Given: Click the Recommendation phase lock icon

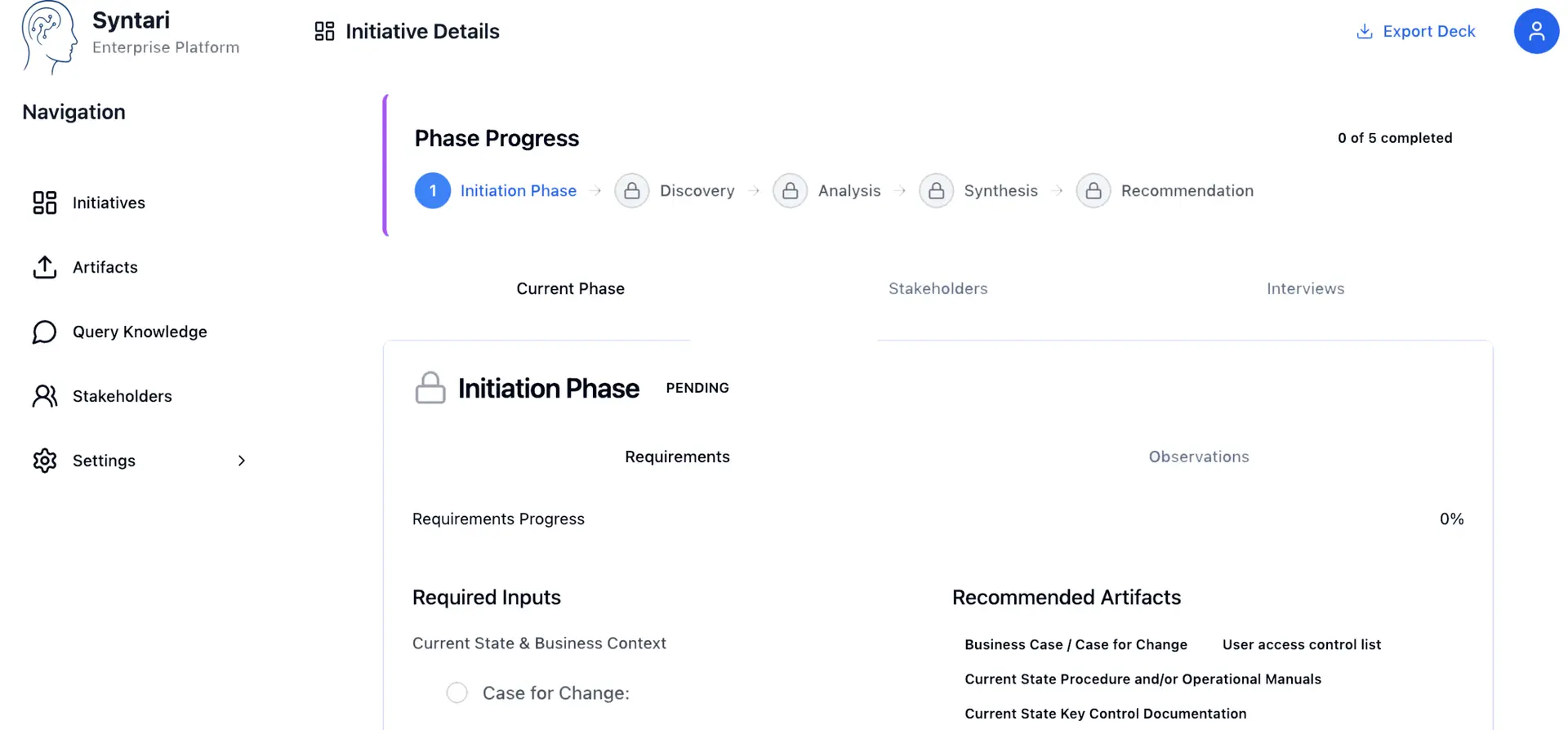Looking at the screenshot, I should 1093,191.
